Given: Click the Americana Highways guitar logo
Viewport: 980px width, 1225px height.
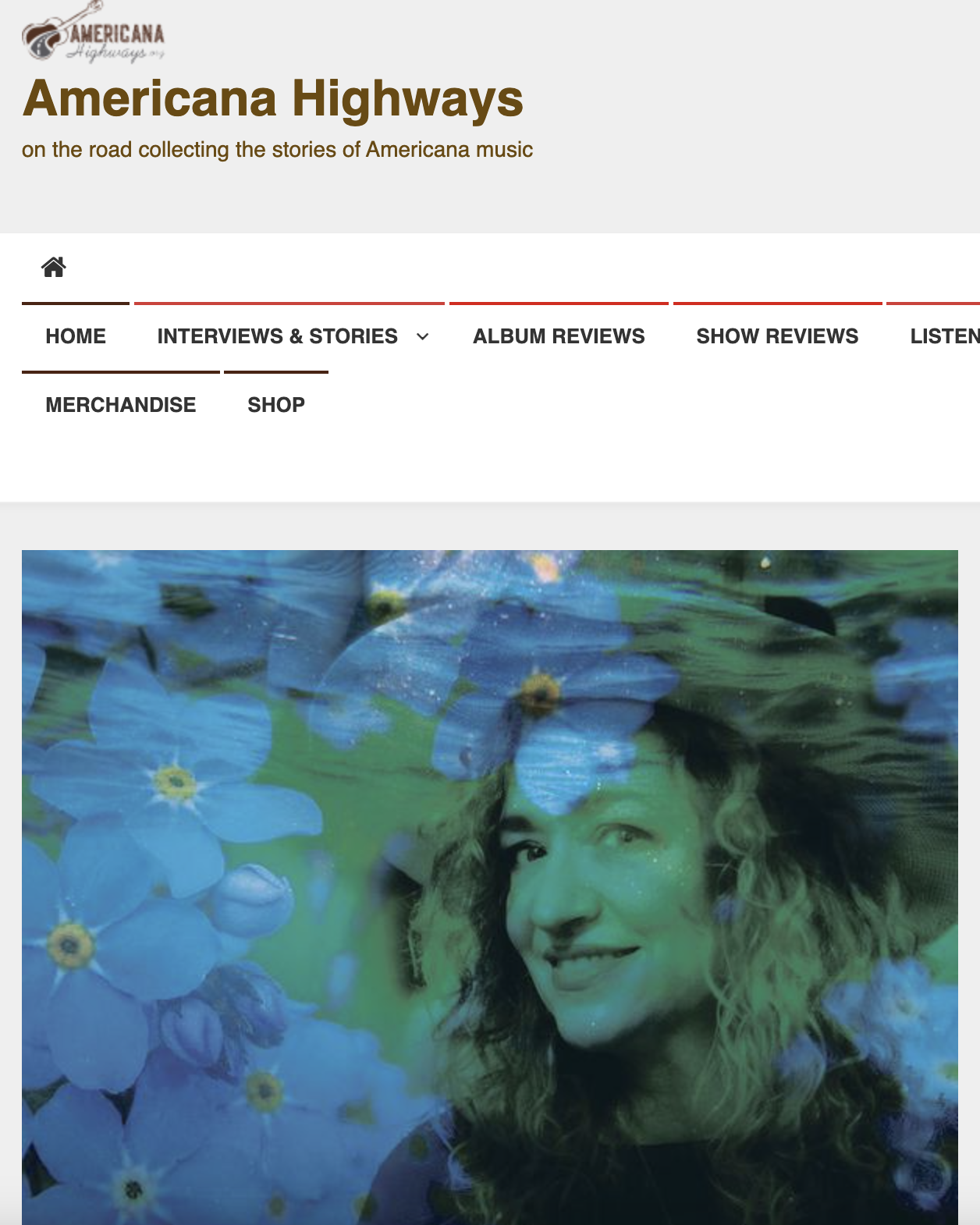Looking at the screenshot, I should click(x=94, y=32).
